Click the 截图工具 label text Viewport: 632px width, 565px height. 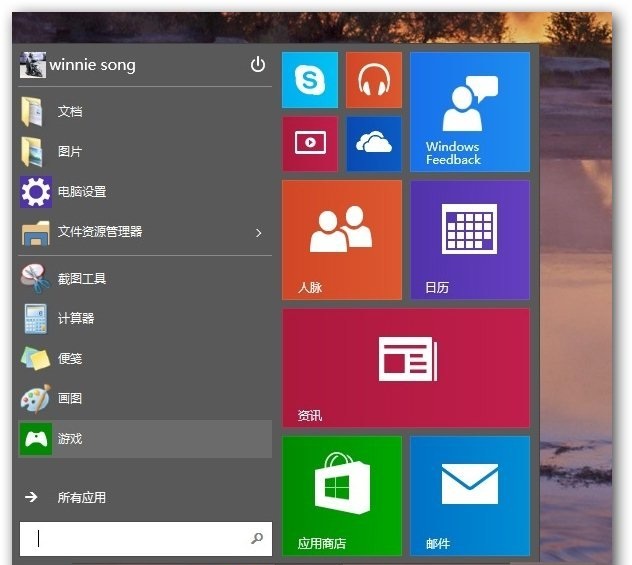(x=82, y=279)
